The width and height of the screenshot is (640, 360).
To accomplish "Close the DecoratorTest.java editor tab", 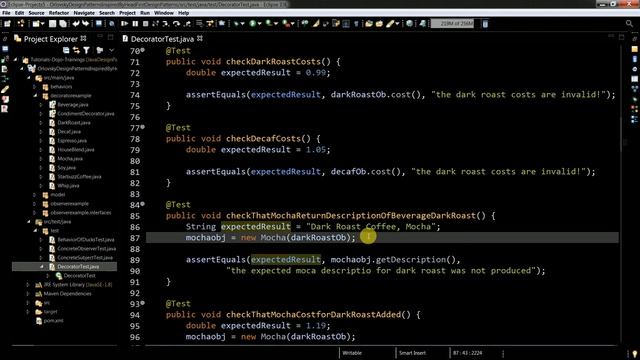I will pyautogui.click(x=200, y=38).
